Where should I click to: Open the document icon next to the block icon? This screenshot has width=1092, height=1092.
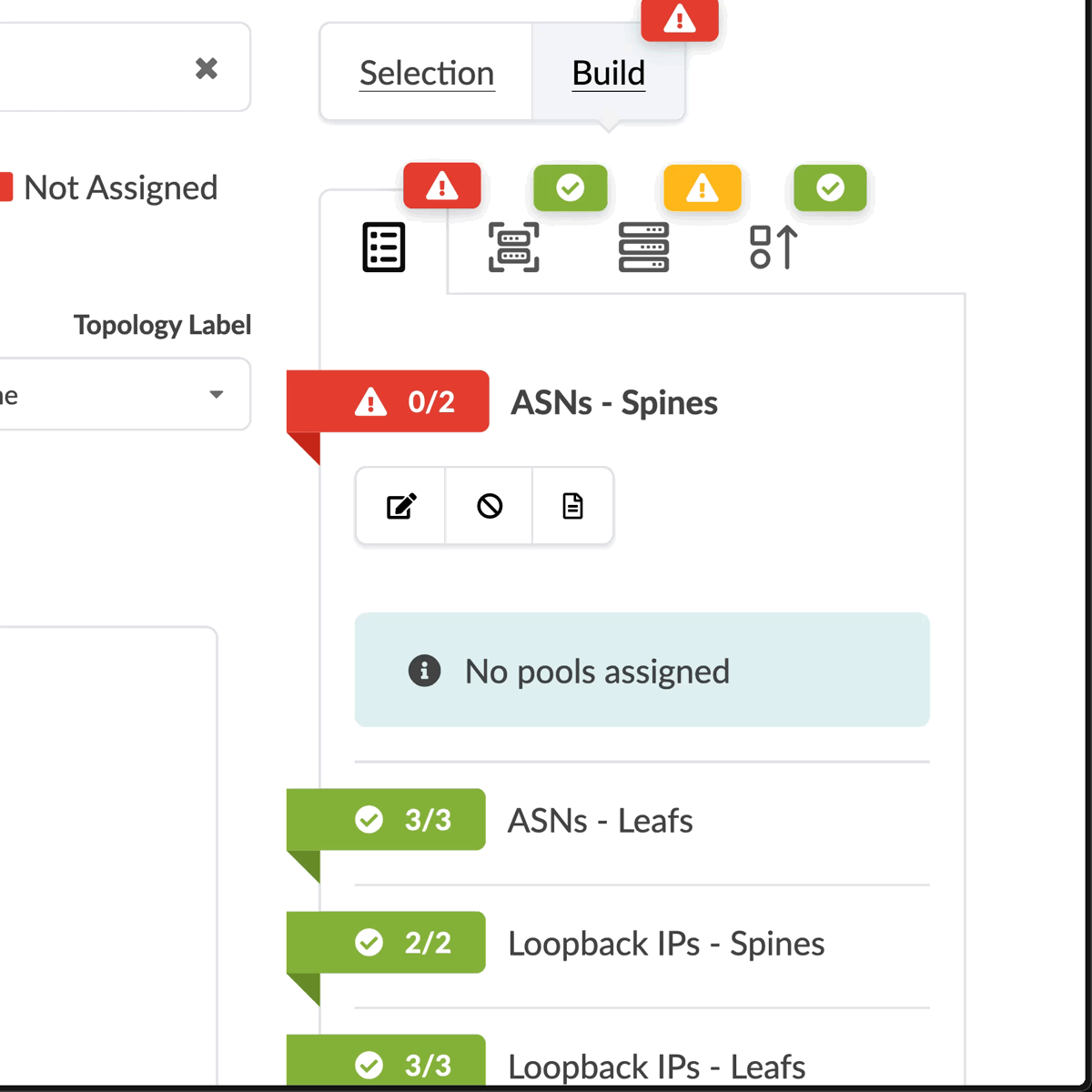(572, 506)
